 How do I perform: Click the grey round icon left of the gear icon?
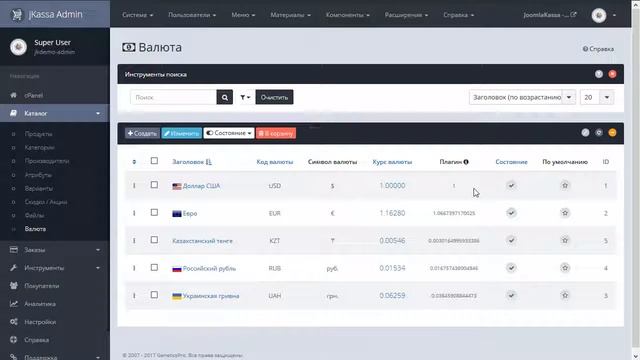pos(585,133)
